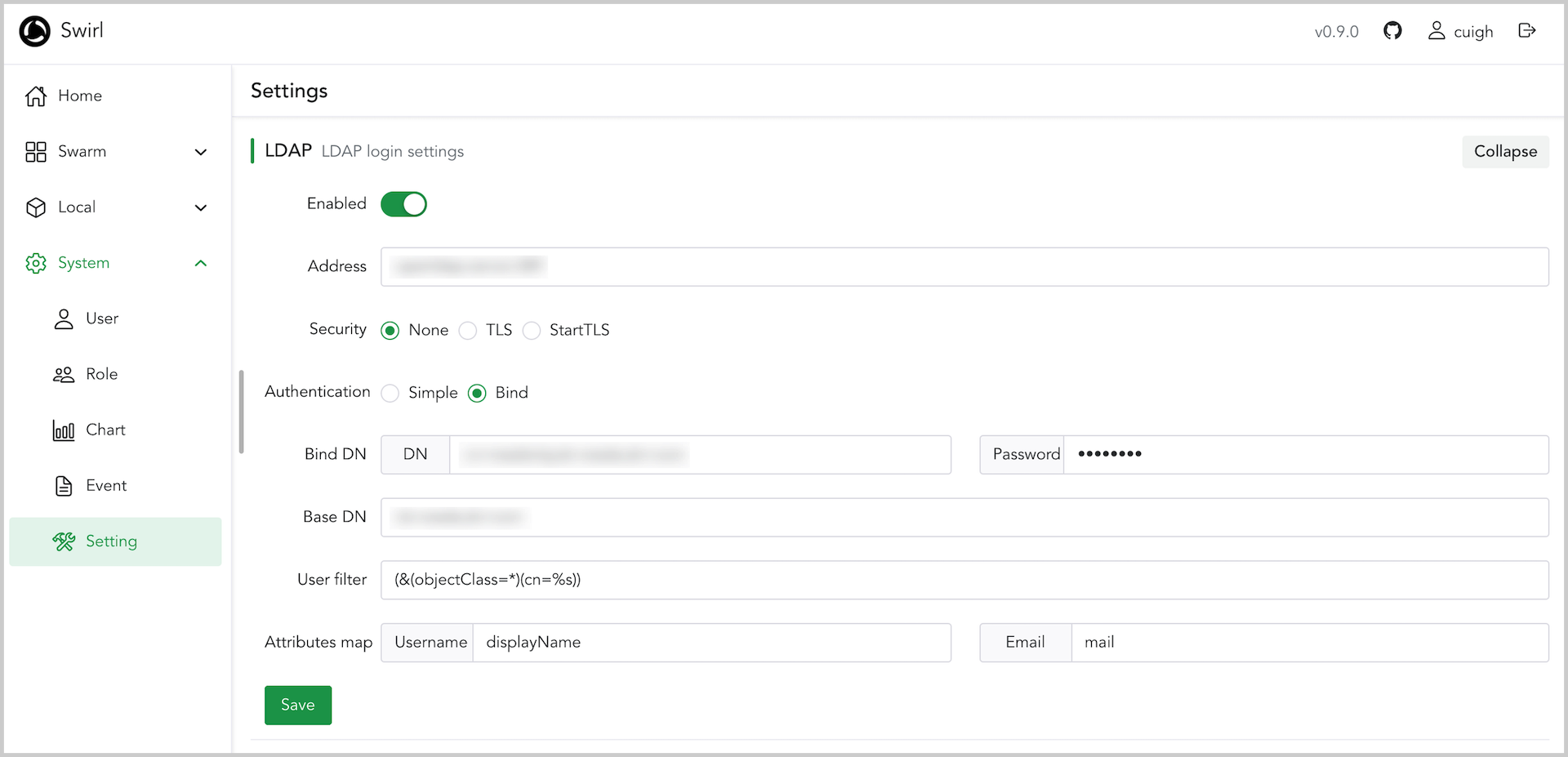Screen dimensions: 1568x757
Task: Collapse the System menu chevron
Action: click(201, 263)
